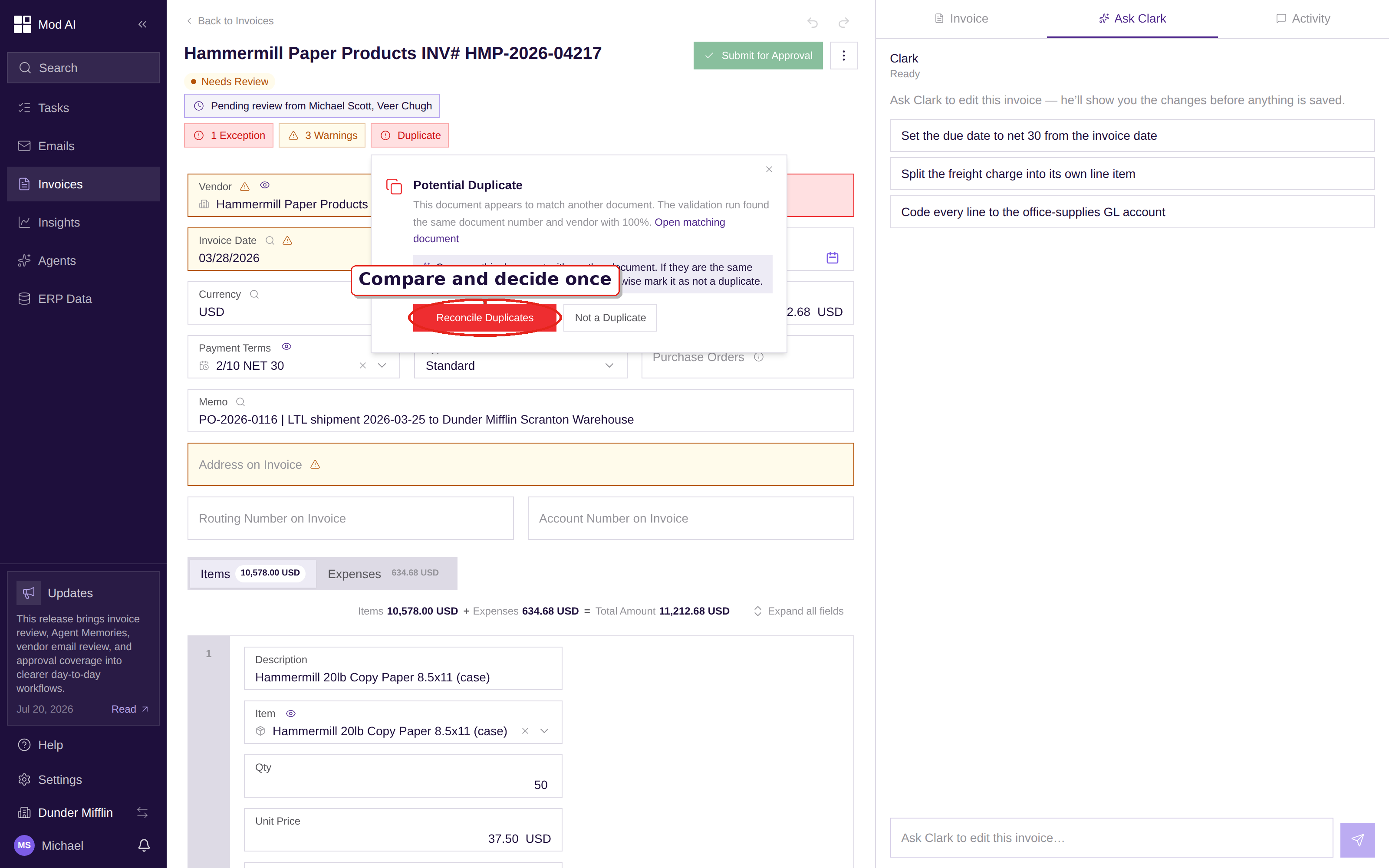Open Agents in the sidebar

(83, 261)
